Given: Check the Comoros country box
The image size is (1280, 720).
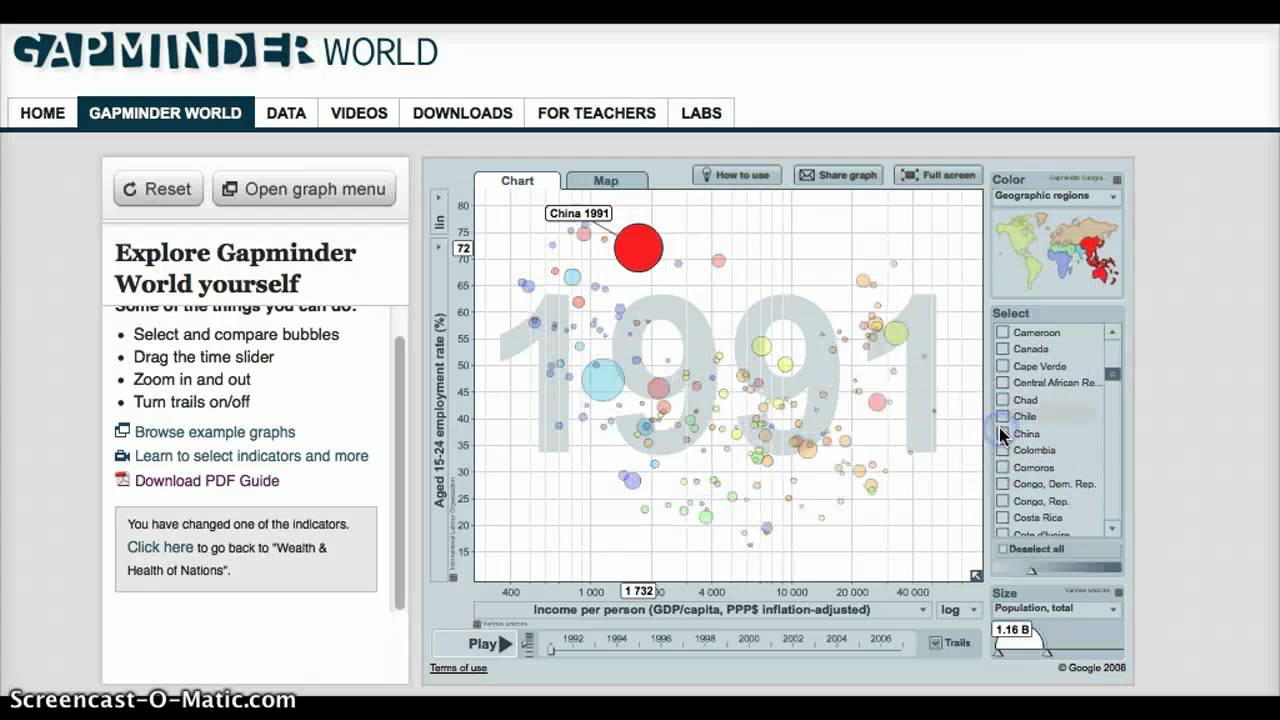Looking at the screenshot, I should [x=1003, y=467].
